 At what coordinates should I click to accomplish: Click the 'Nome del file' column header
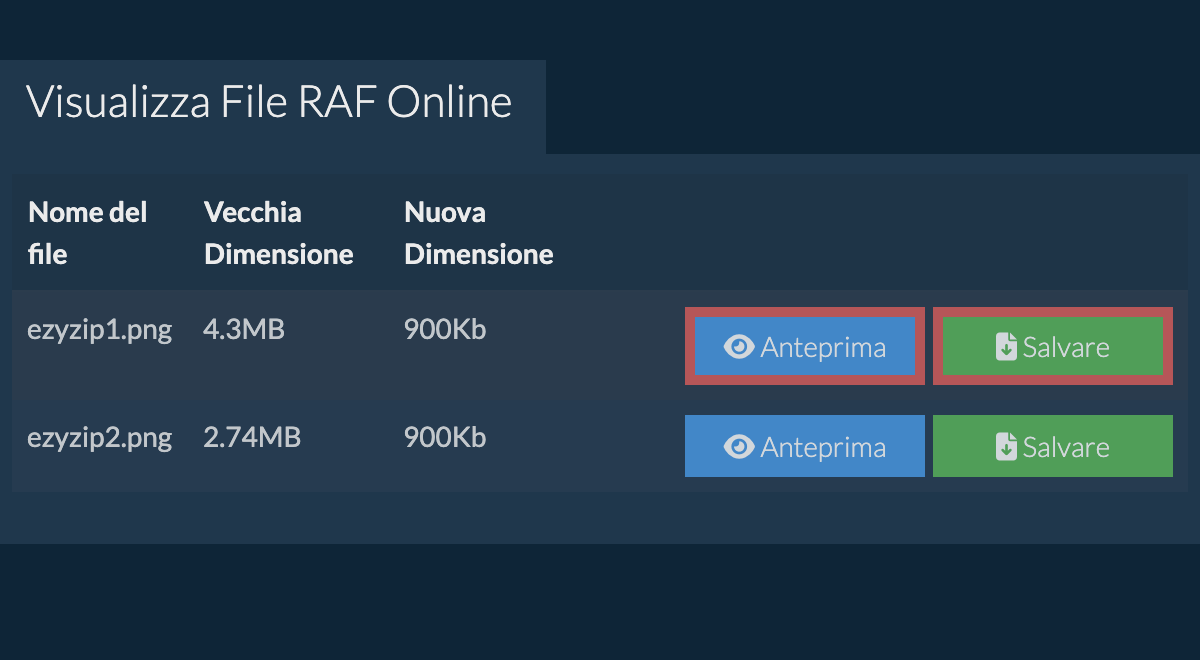tap(87, 233)
